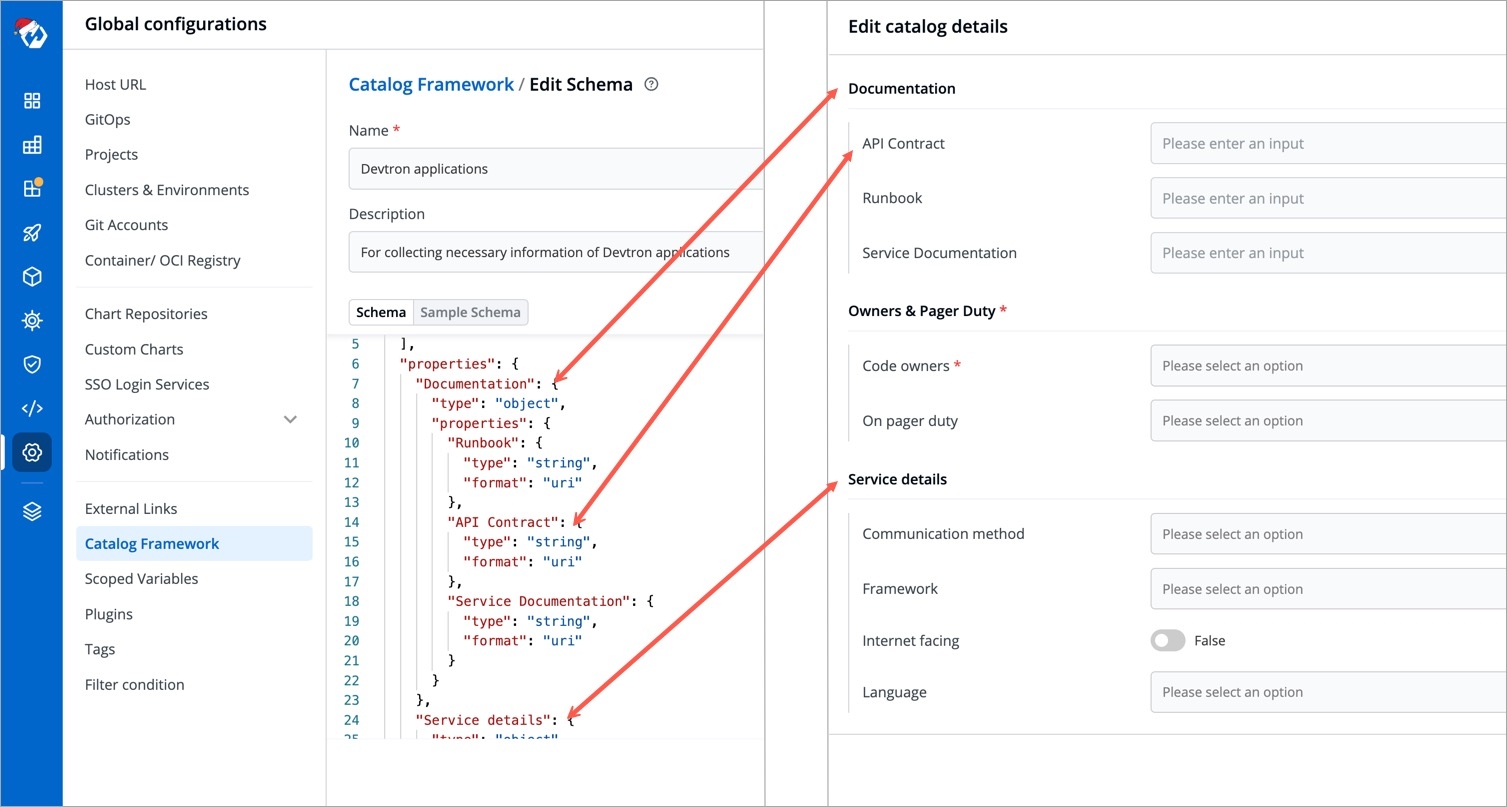This screenshot has width=1507, height=807.
Task: Open Scoped Variables in settings list
Action: tap(141, 579)
